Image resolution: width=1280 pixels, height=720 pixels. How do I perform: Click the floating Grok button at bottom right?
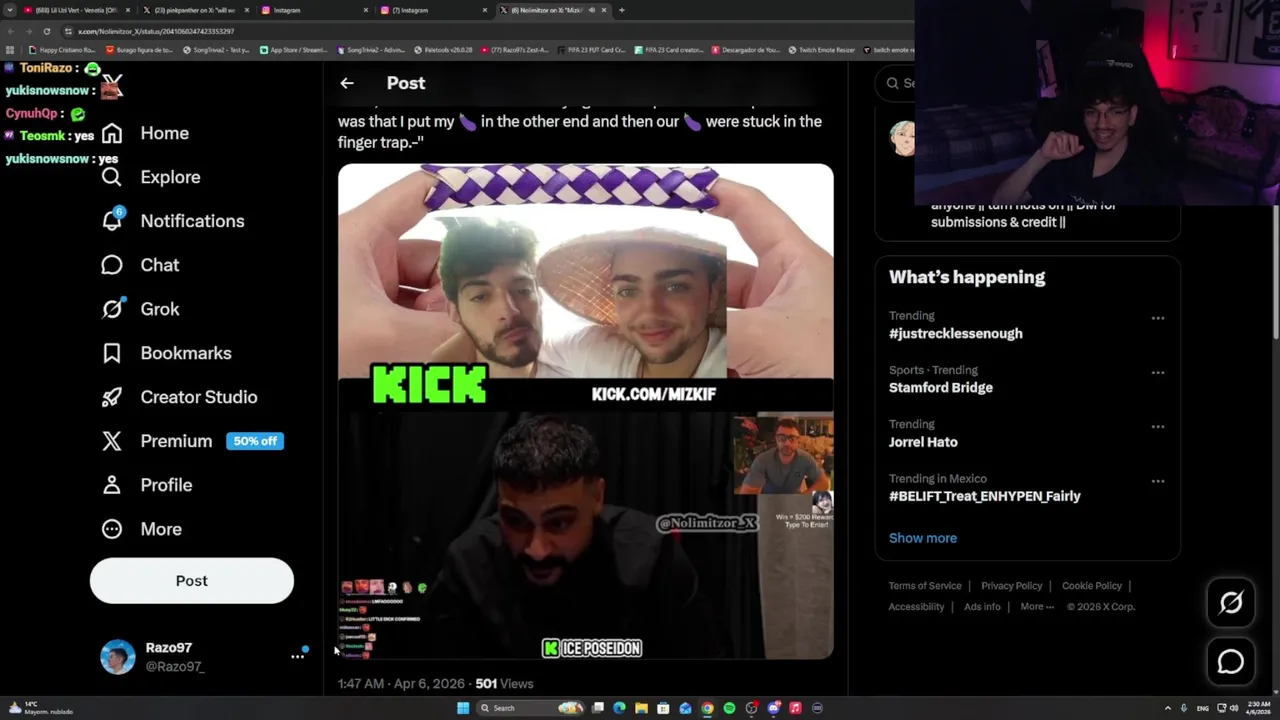tap(1230, 602)
